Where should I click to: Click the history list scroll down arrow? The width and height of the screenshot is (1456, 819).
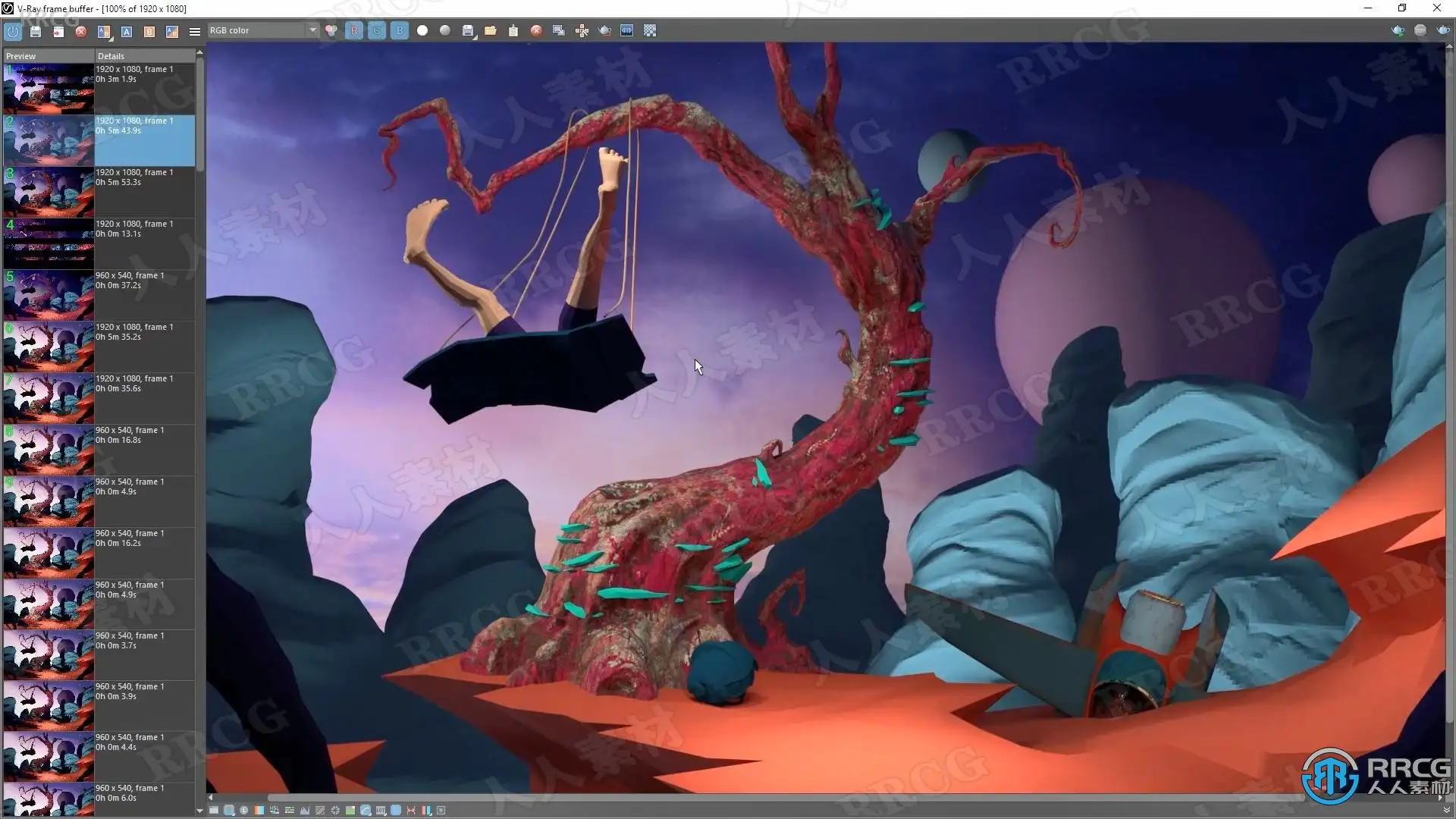point(199,811)
